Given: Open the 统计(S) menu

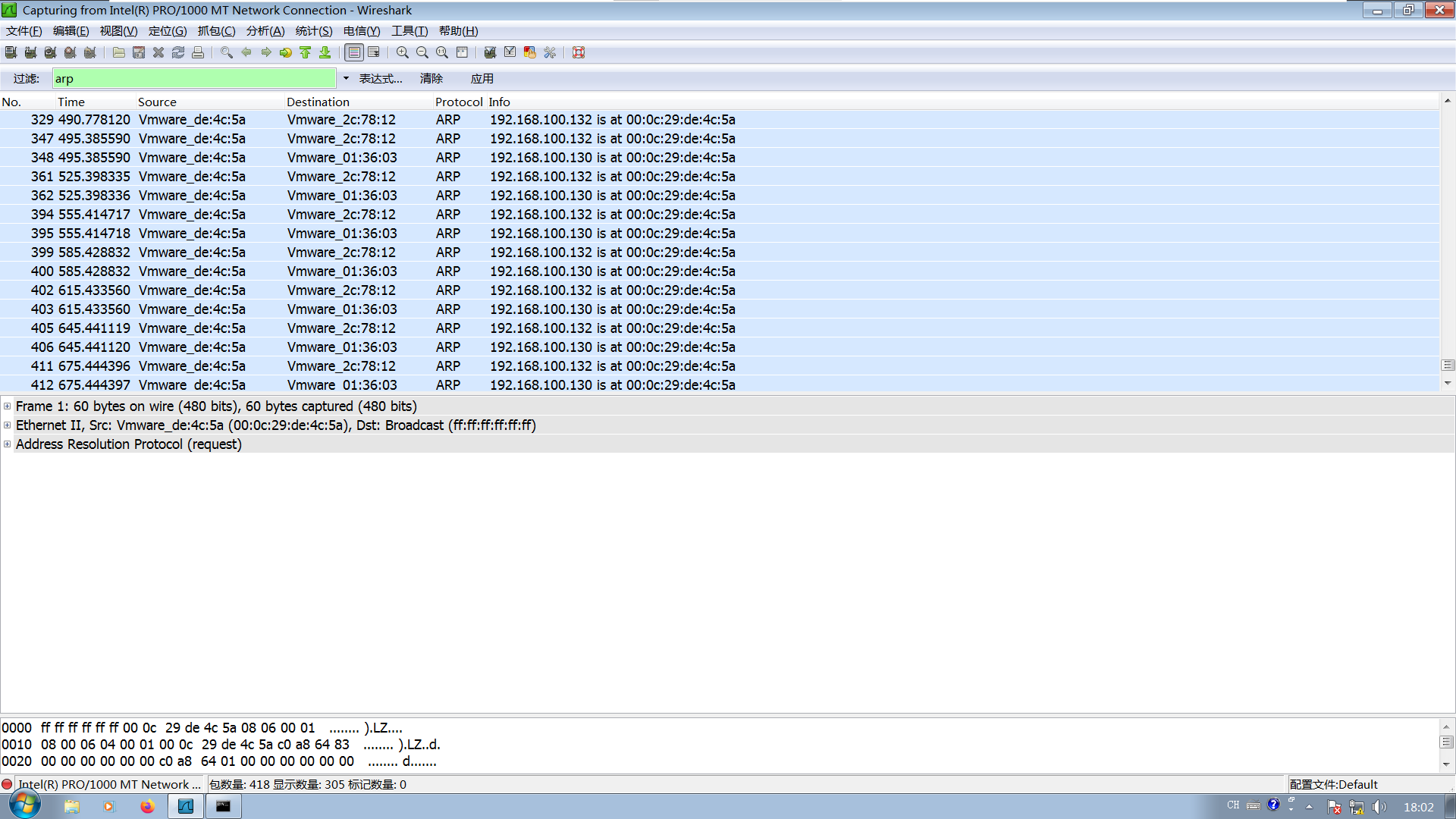Looking at the screenshot, I should [x=313, y=31].
